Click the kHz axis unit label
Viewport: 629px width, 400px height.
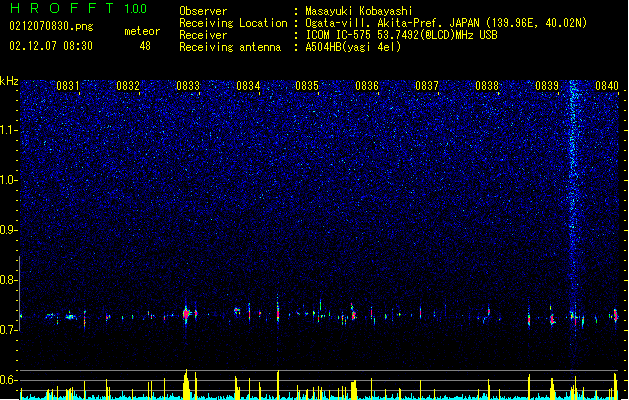(x=9, y=81)
